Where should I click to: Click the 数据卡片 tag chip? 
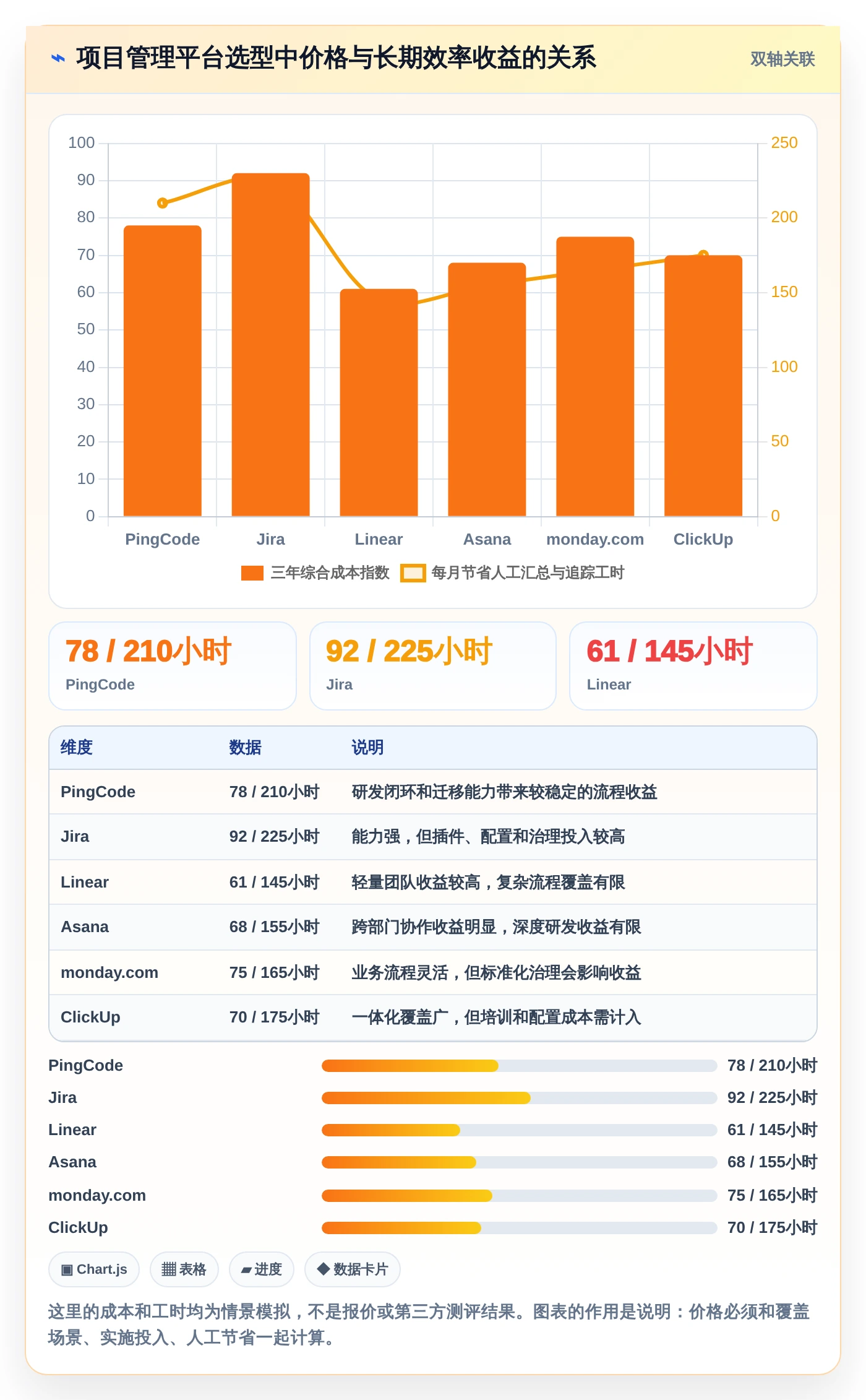tap(353, 1269)
